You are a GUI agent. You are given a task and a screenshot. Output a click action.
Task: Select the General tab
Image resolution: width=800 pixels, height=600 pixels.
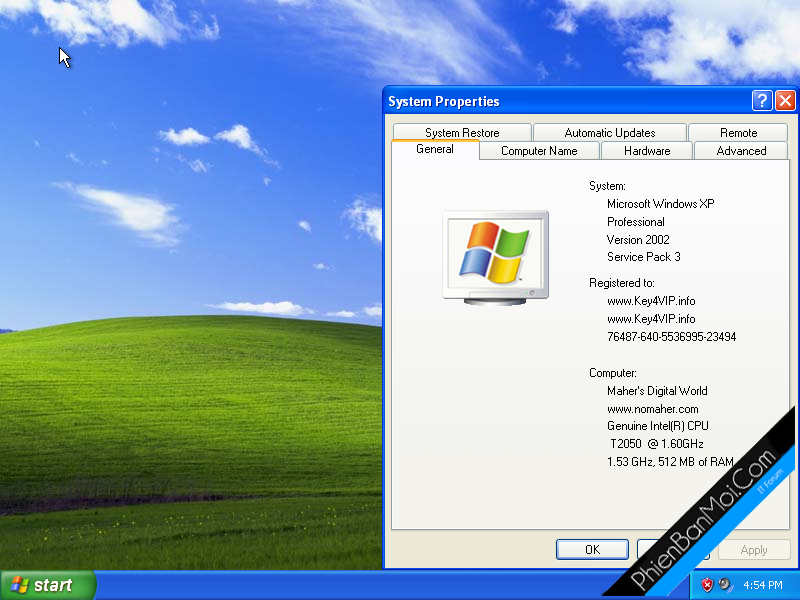(x=435, y=149)
